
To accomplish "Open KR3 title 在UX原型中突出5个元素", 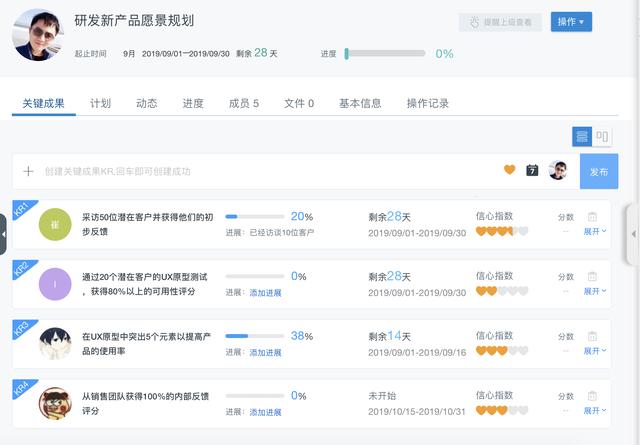I will [146, 344].
